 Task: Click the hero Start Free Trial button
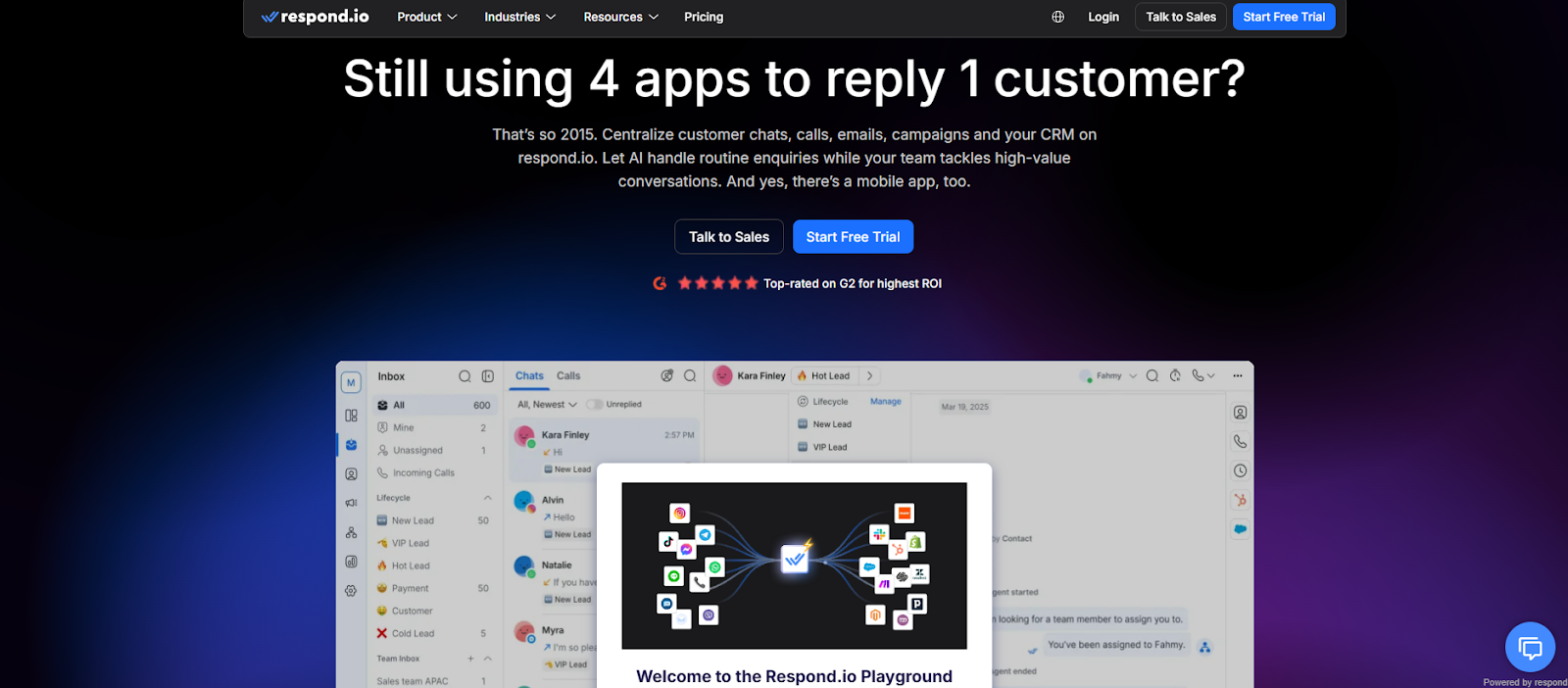(x=853, y=236)
